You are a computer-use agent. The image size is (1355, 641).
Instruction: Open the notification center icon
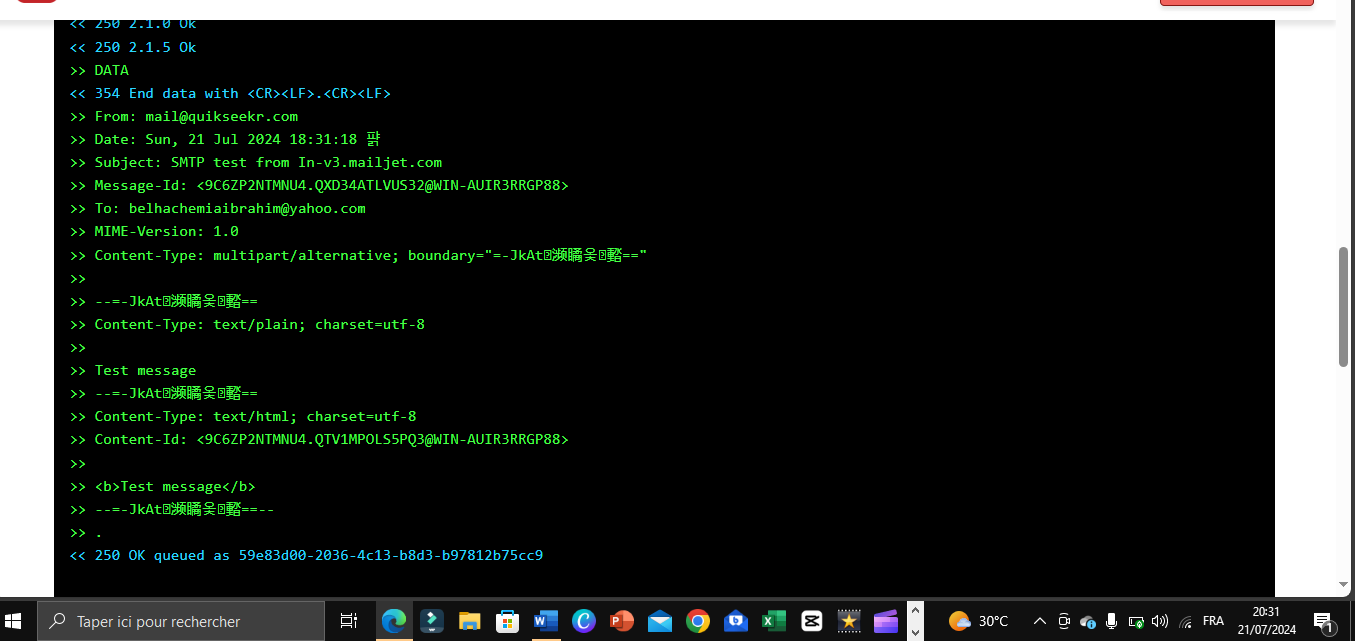[1324, 621]
